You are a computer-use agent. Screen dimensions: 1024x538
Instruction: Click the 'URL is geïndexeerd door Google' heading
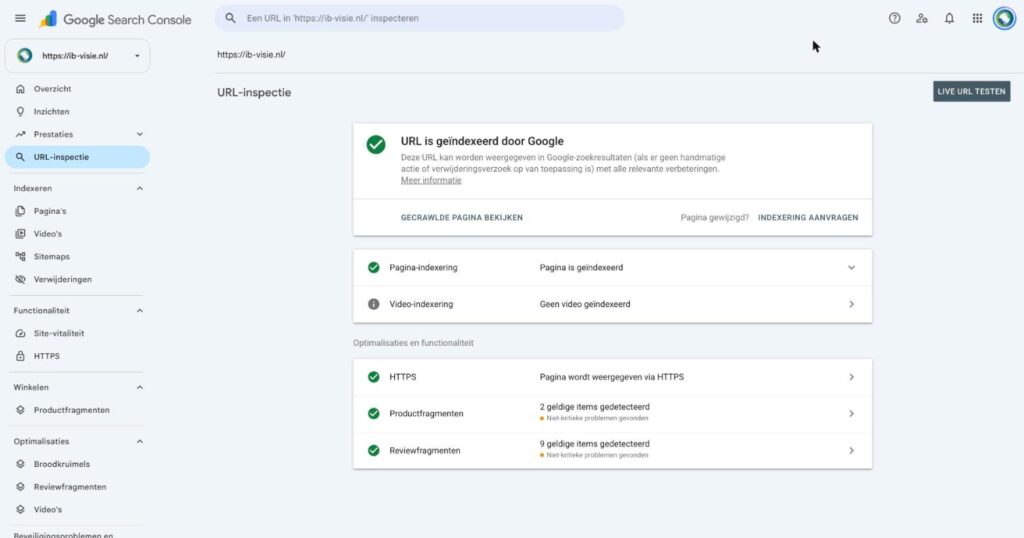tap(482, 141)
